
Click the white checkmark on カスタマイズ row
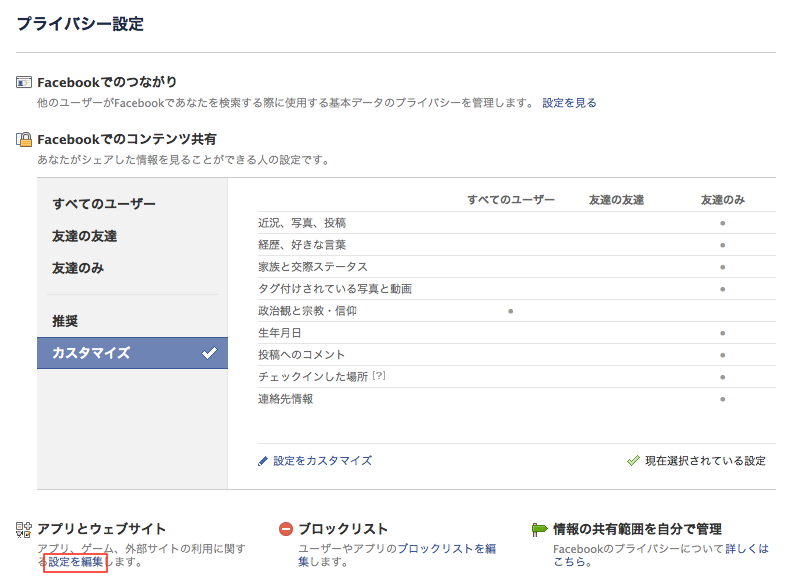coord(210,353)
